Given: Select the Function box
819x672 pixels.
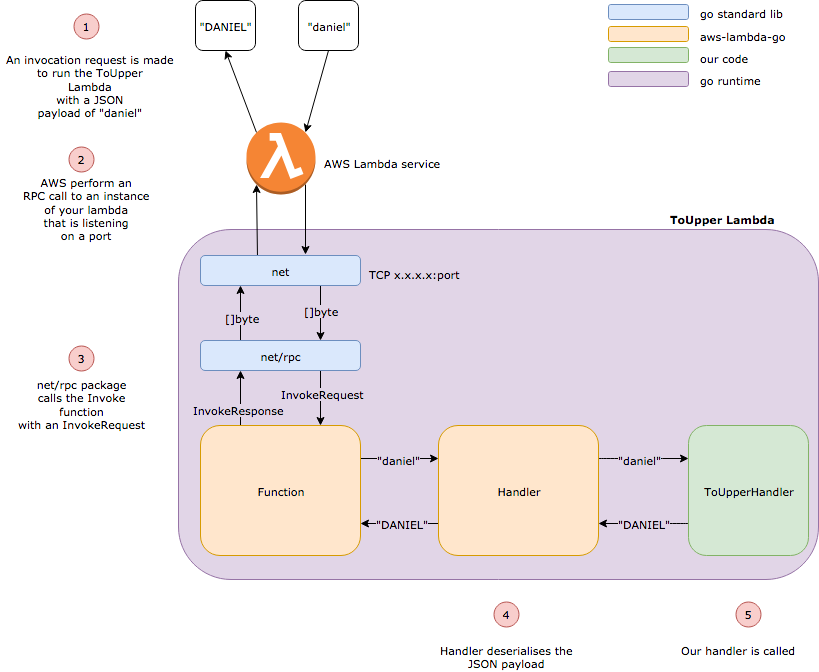Looking at the screenshot, I should (x=280, y=490).
